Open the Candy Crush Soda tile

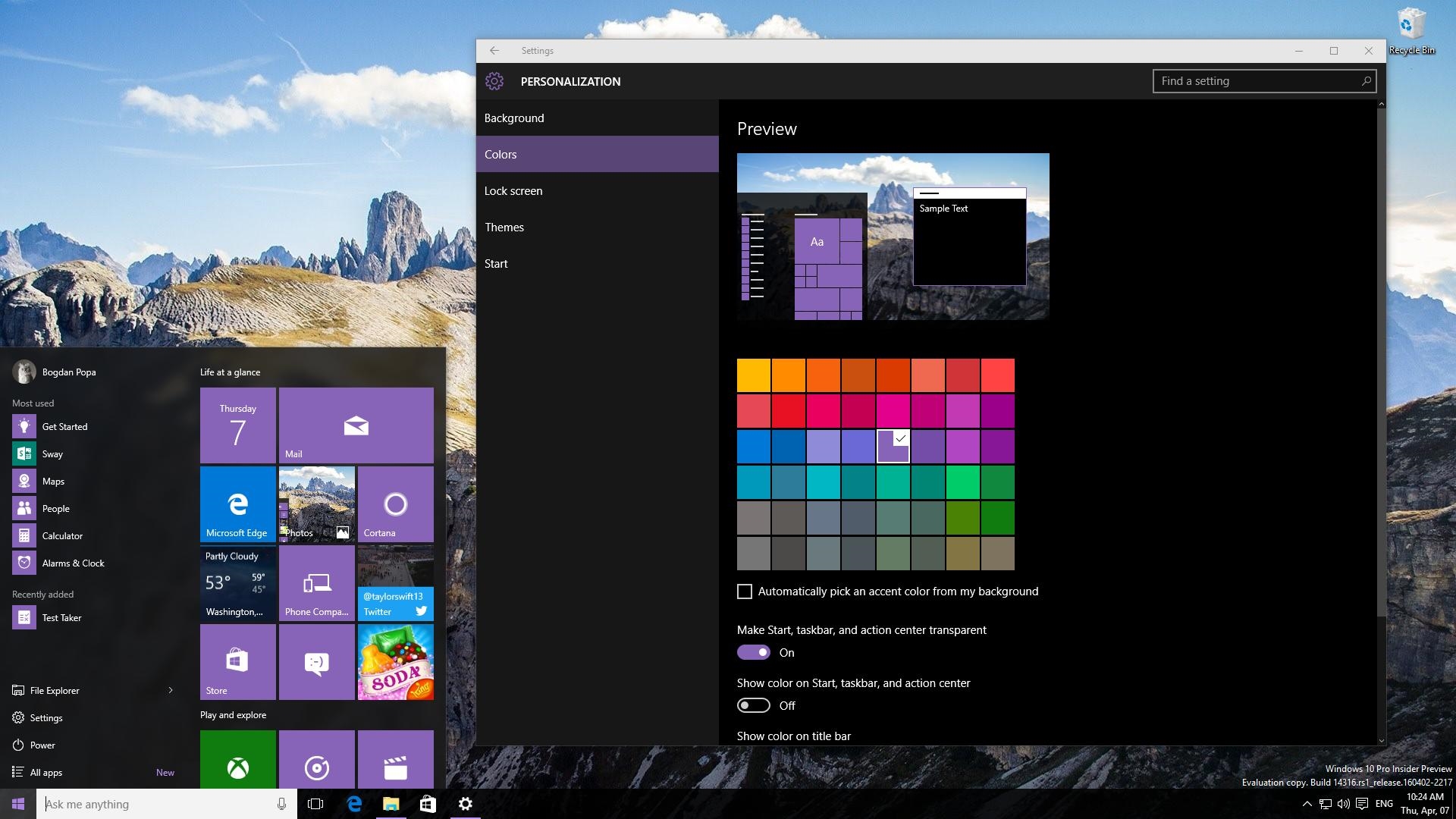pos(395,662)
